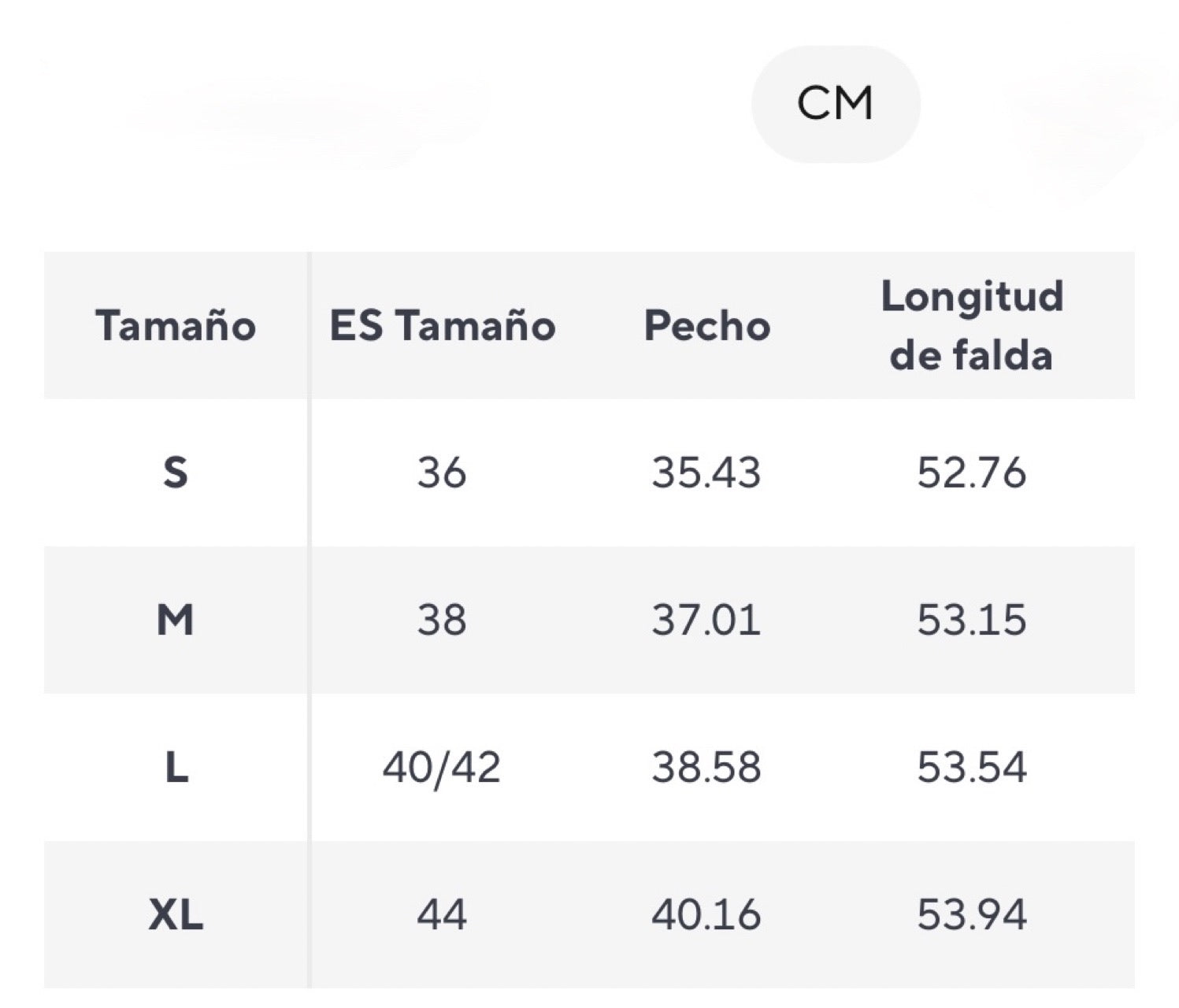Click ES size 38 cell
Image resolution: width=1179 pixels, height=1008 pixels.
[442, 620]
